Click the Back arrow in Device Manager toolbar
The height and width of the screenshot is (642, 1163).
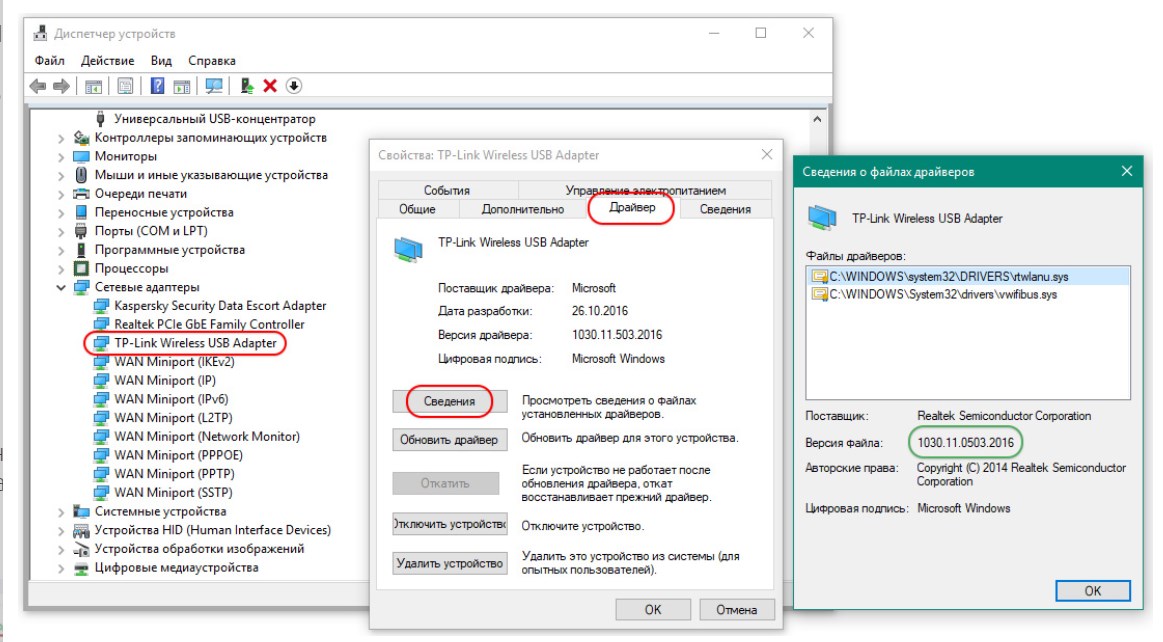coord(38,86)
